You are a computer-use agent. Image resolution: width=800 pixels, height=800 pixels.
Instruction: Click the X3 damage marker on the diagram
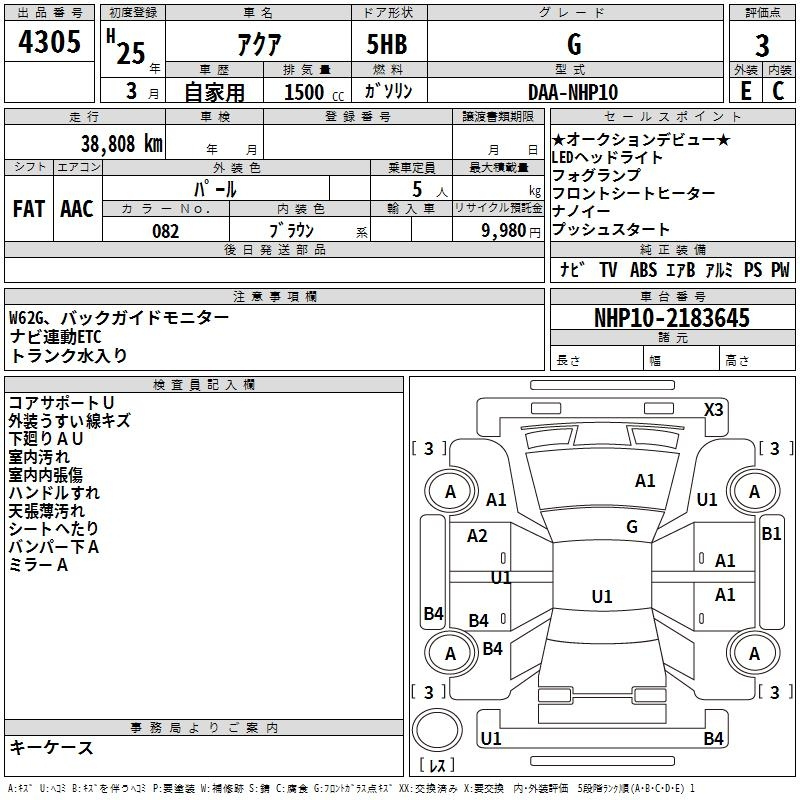click(x=714, y=409)
